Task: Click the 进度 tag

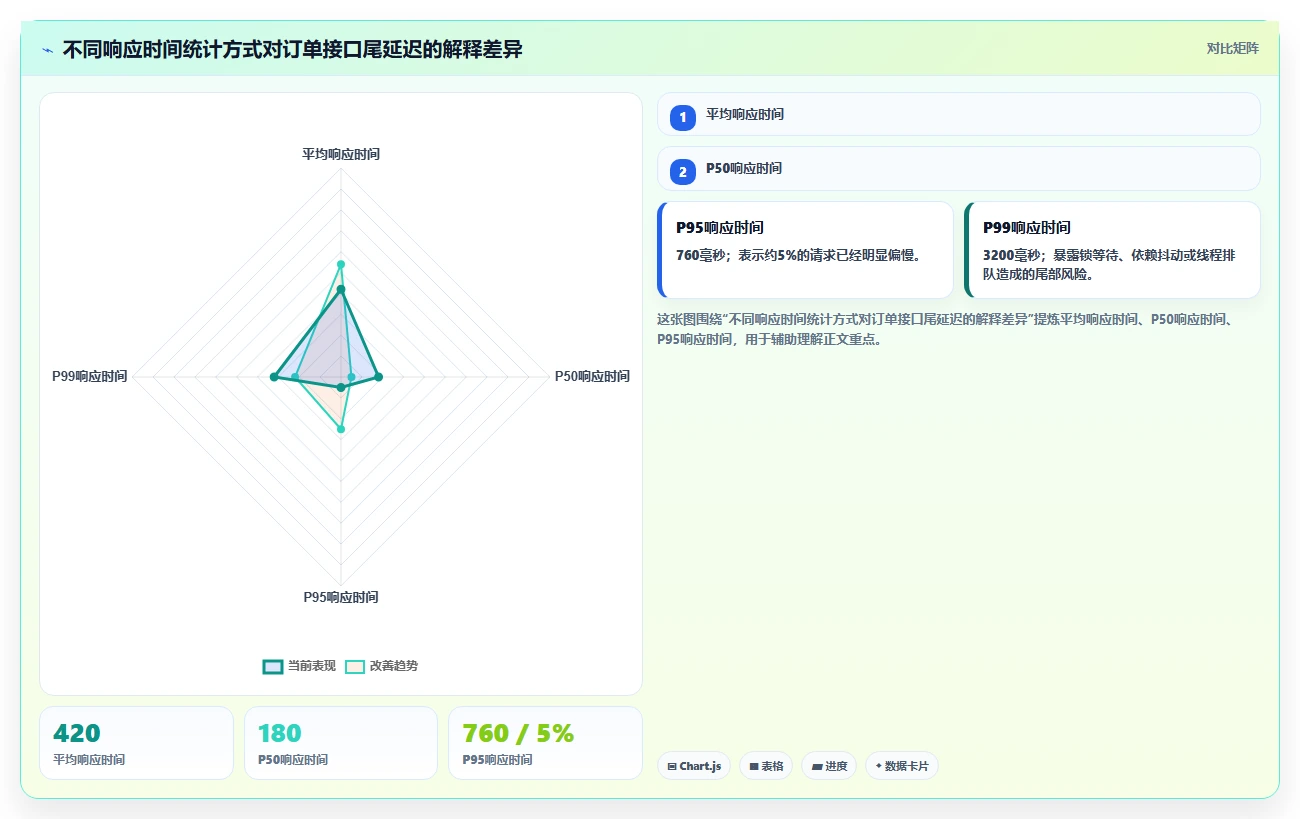Action: (829, 766)
